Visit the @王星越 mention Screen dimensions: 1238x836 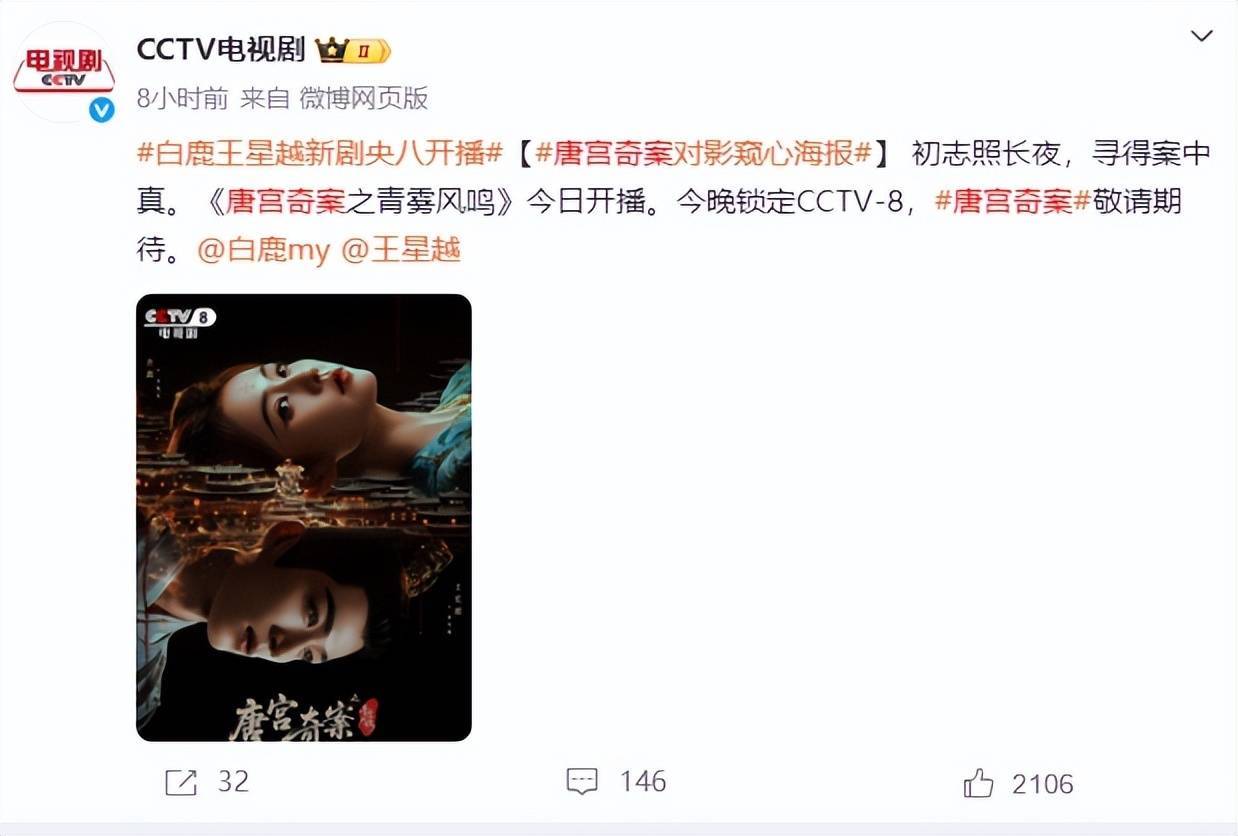click(x=402, y=250)
